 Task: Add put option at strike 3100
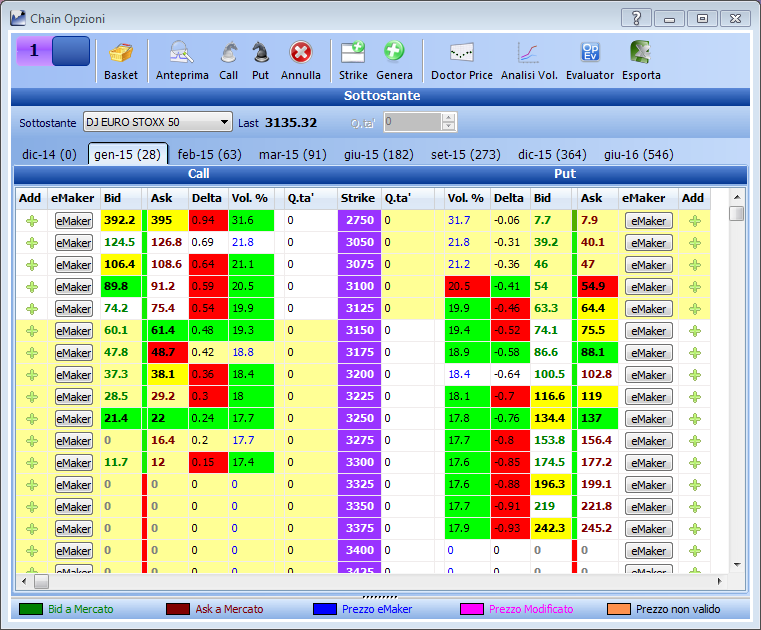(x=695, y=287)
